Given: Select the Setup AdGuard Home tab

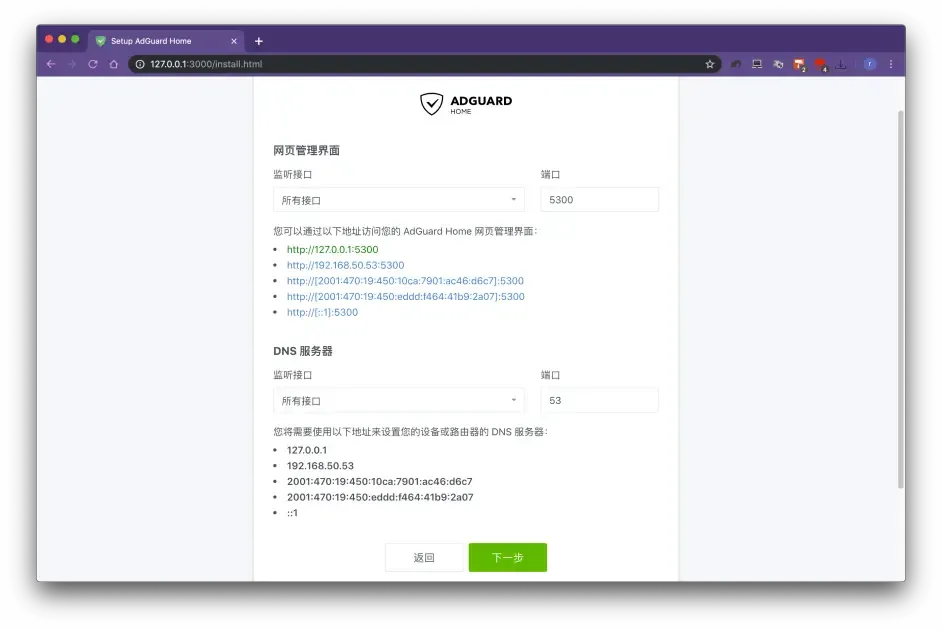Looking at the screenshot, I should [160, 41].
